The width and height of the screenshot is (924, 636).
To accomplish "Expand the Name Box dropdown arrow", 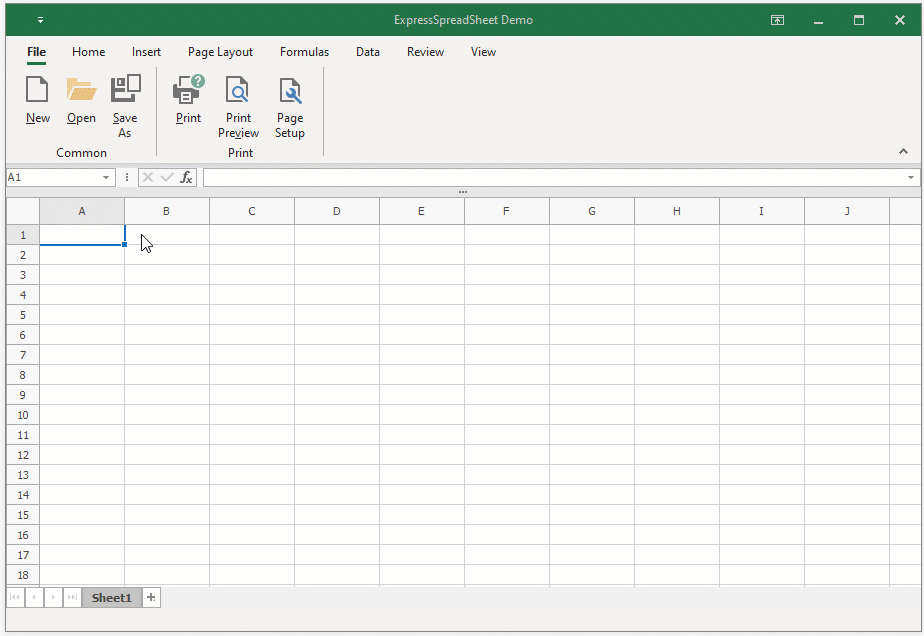I will pos(105,177).
